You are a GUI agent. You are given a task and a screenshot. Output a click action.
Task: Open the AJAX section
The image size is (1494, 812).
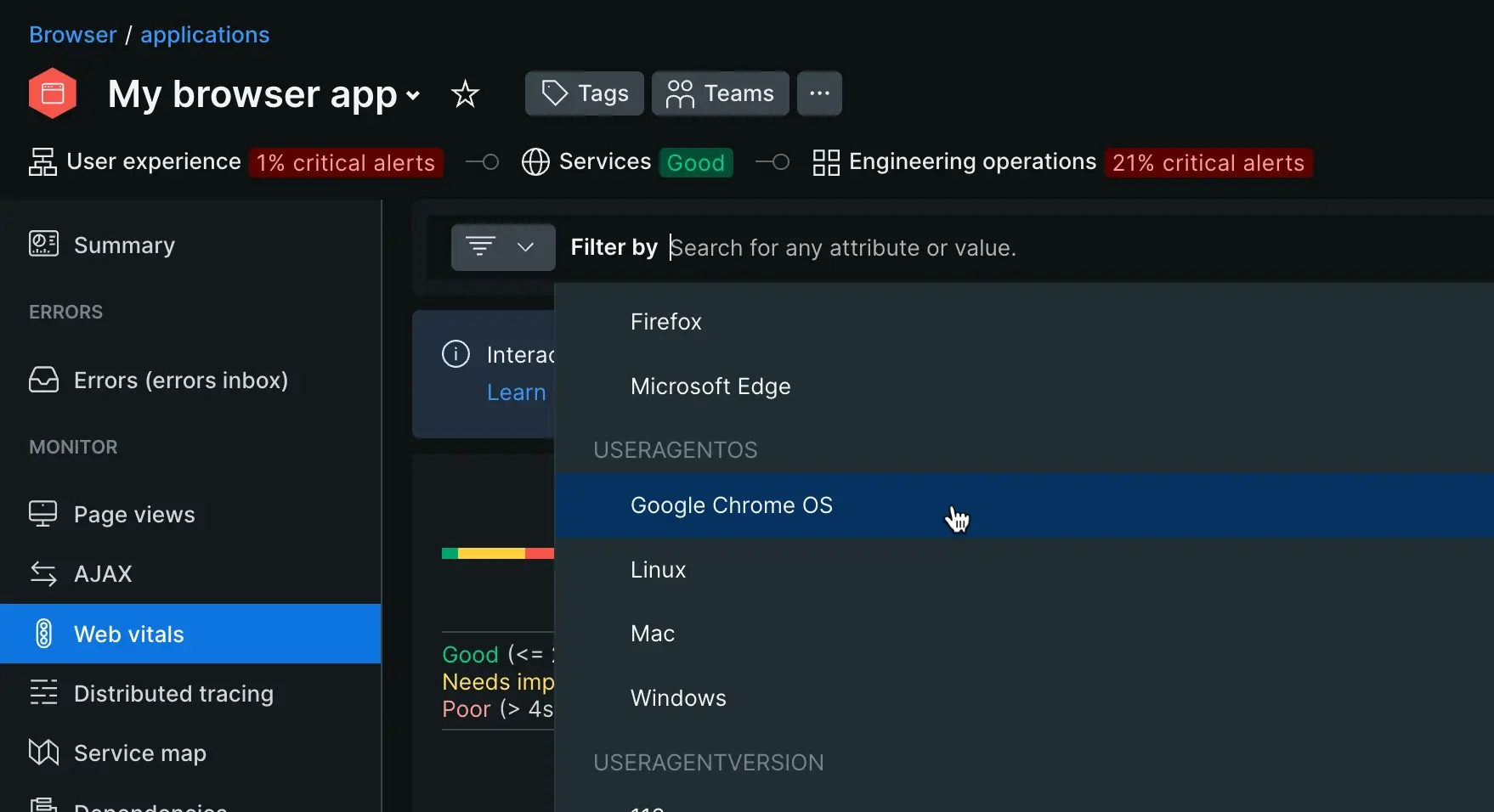(103, 574)
